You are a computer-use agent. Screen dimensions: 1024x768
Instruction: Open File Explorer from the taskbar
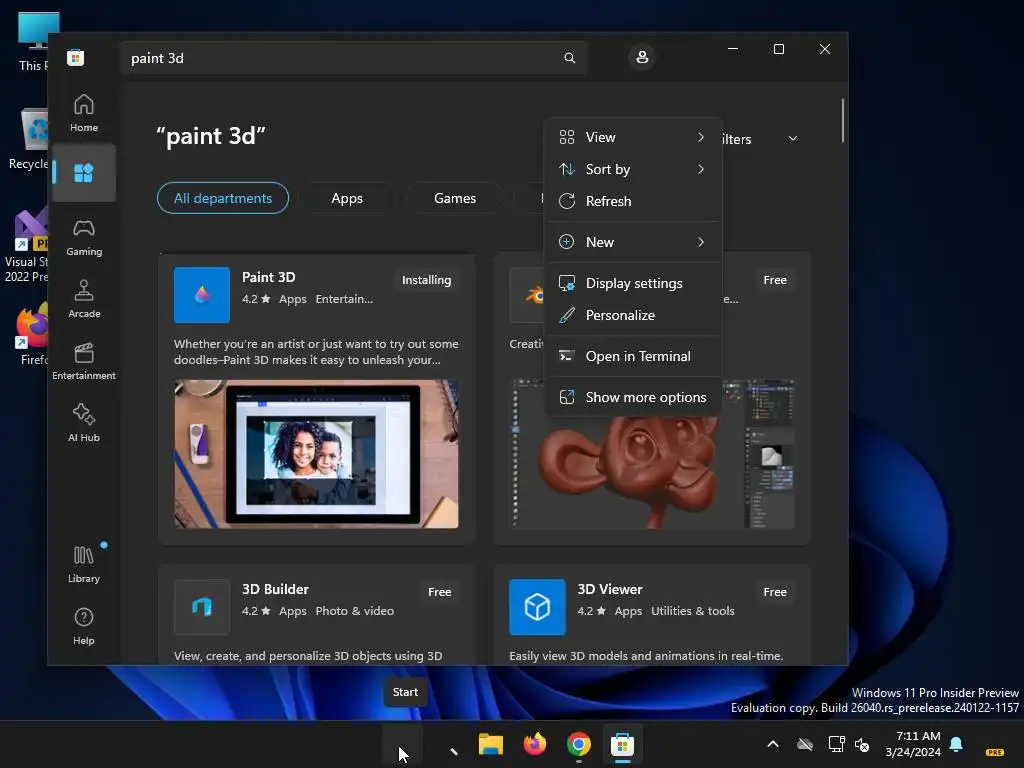tap(490, 744)
